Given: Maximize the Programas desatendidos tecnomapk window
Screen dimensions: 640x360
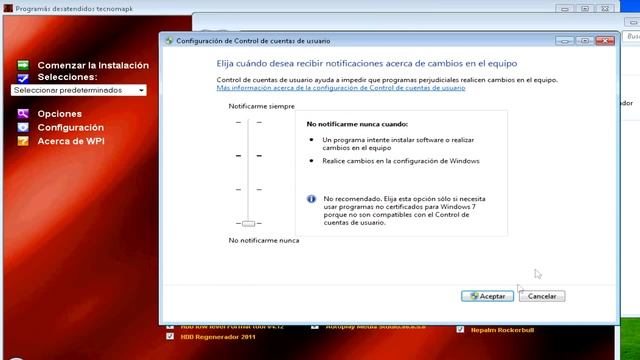Looking at the screenshot, I should point(585,9).
